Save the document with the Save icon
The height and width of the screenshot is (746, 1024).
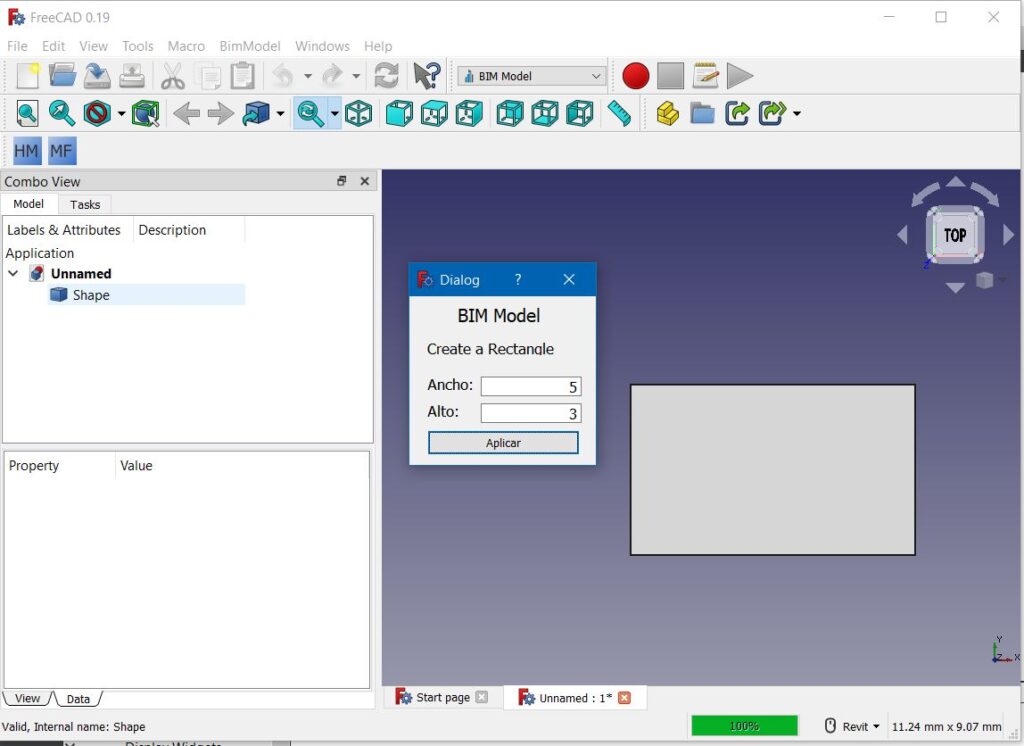coord(97,76)
